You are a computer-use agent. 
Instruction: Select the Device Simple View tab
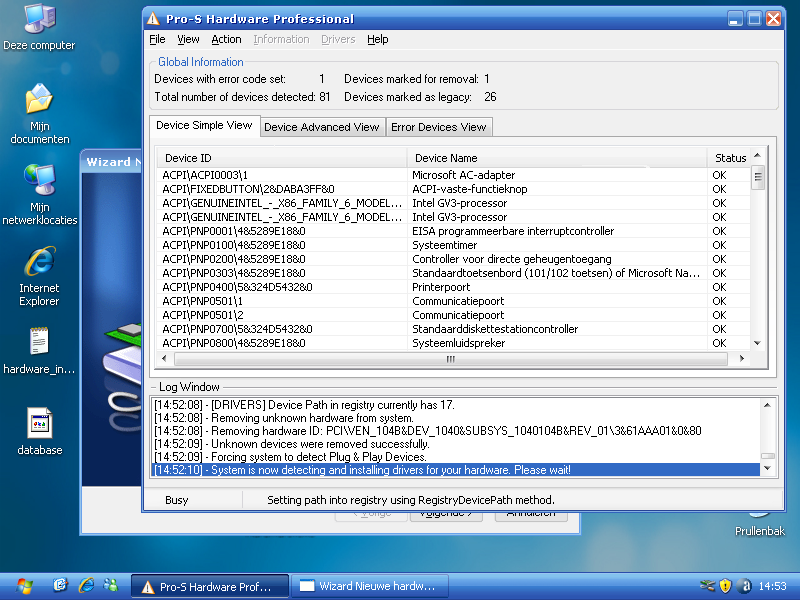pyautogui.click(x=204, y=126)
